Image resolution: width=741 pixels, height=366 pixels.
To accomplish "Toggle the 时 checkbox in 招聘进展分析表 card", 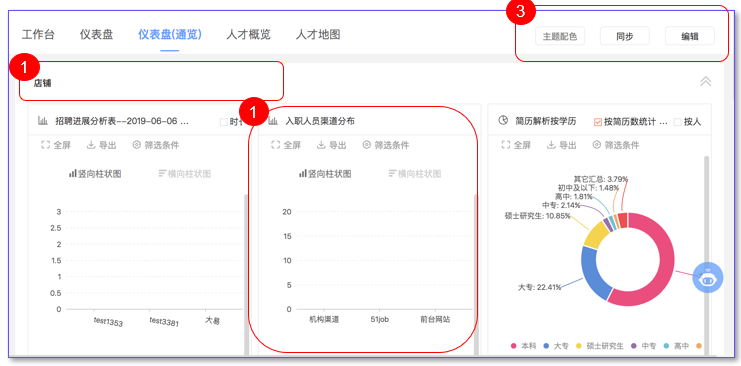I will tap(224, 122).
